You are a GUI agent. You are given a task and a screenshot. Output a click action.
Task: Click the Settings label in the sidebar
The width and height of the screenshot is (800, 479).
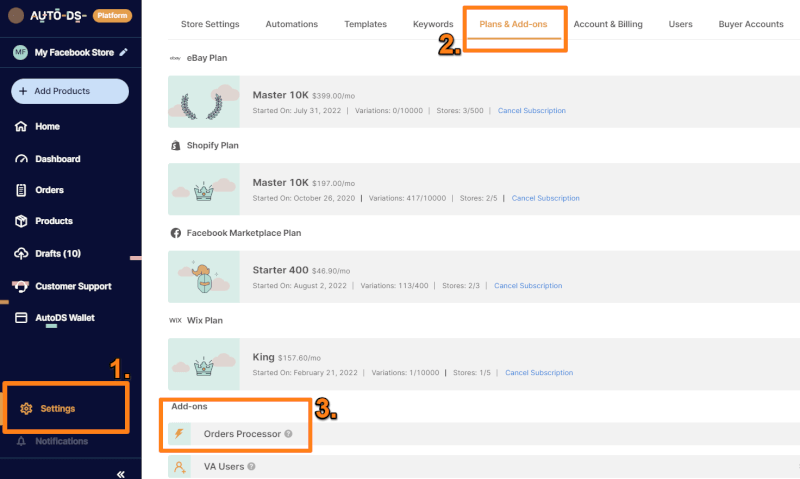coord(58,409)
